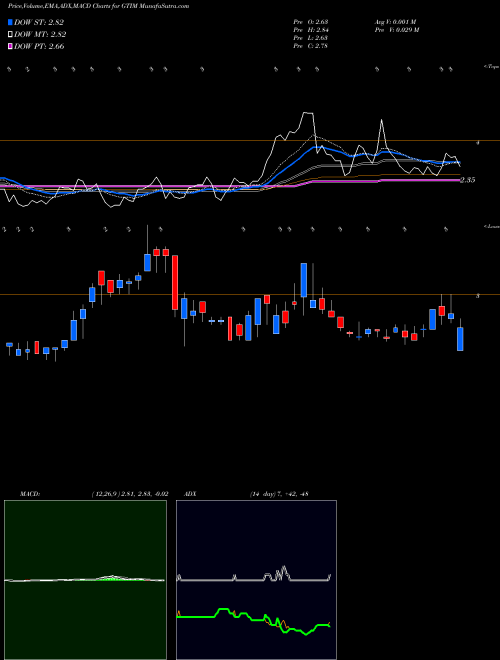Screen dimensions: 500x660
Task: Select the 'DOW MT: 2.82' legend text
Action: click(40, 34)
